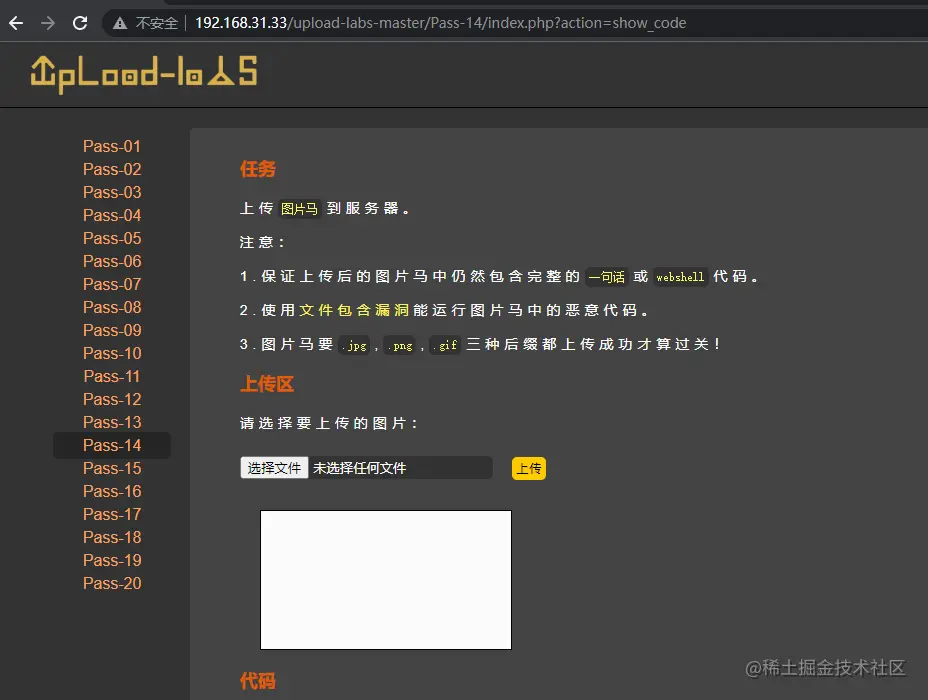Open Pass-04 in the sidebar
Image resolution: width=928 pixels, height=700 pixels.
[112, 215]
